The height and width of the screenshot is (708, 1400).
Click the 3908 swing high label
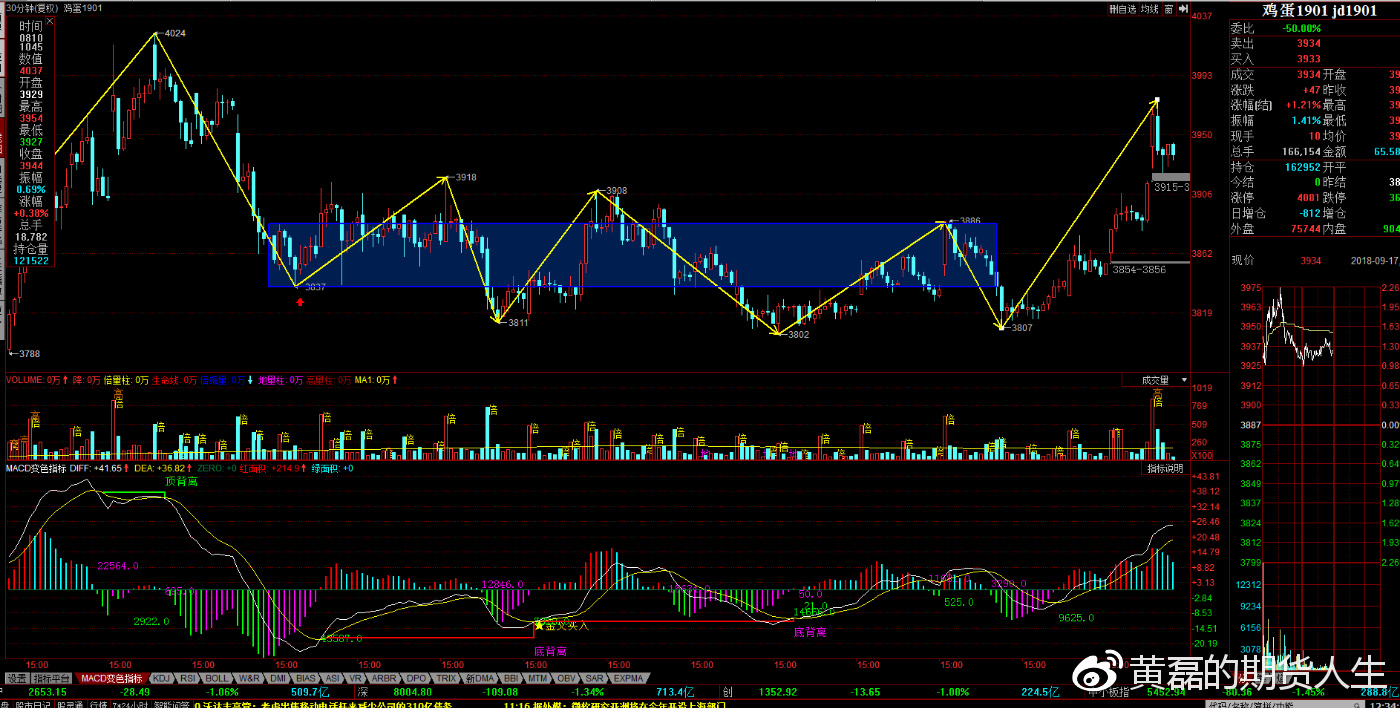click(616, 190)
